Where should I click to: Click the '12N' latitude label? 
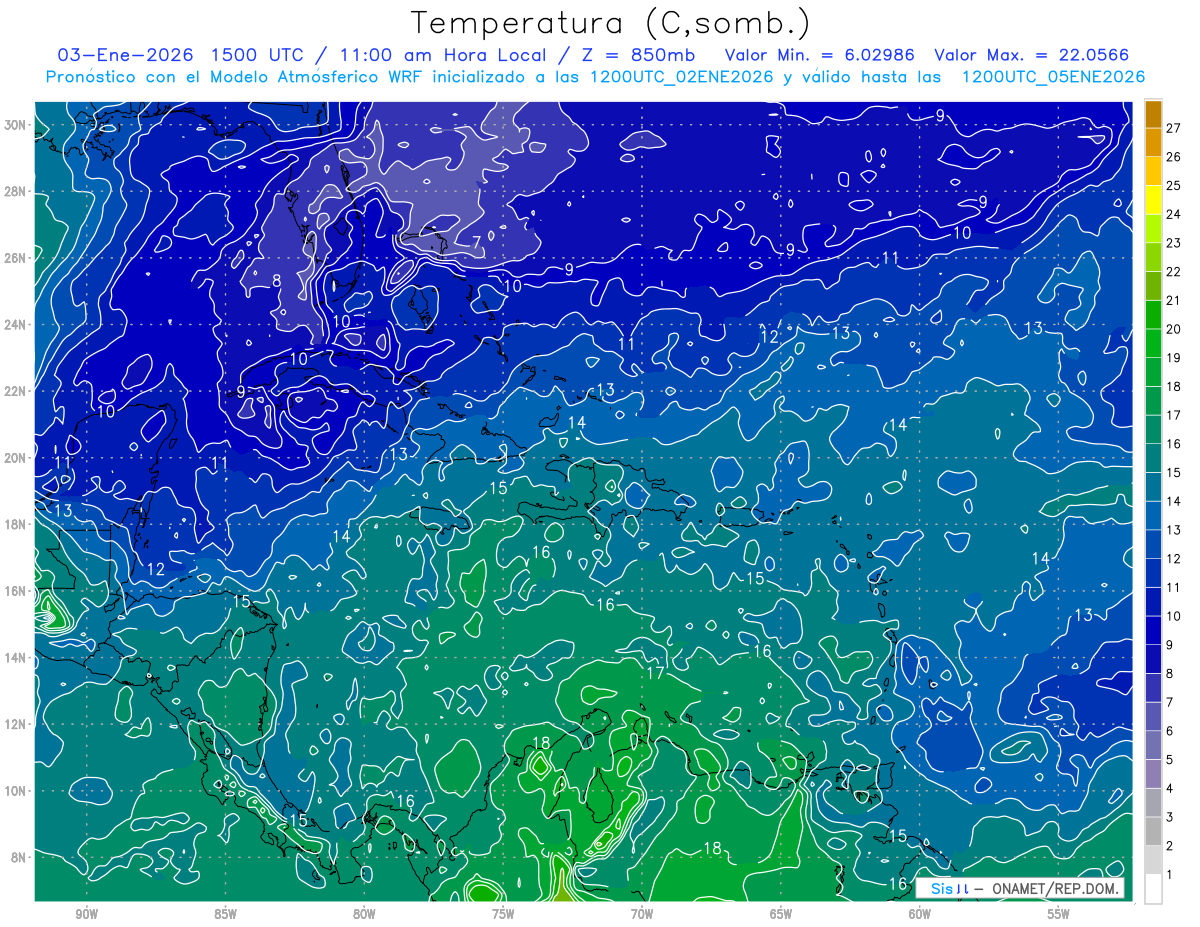pyautogui.click(x=16, y=724)
